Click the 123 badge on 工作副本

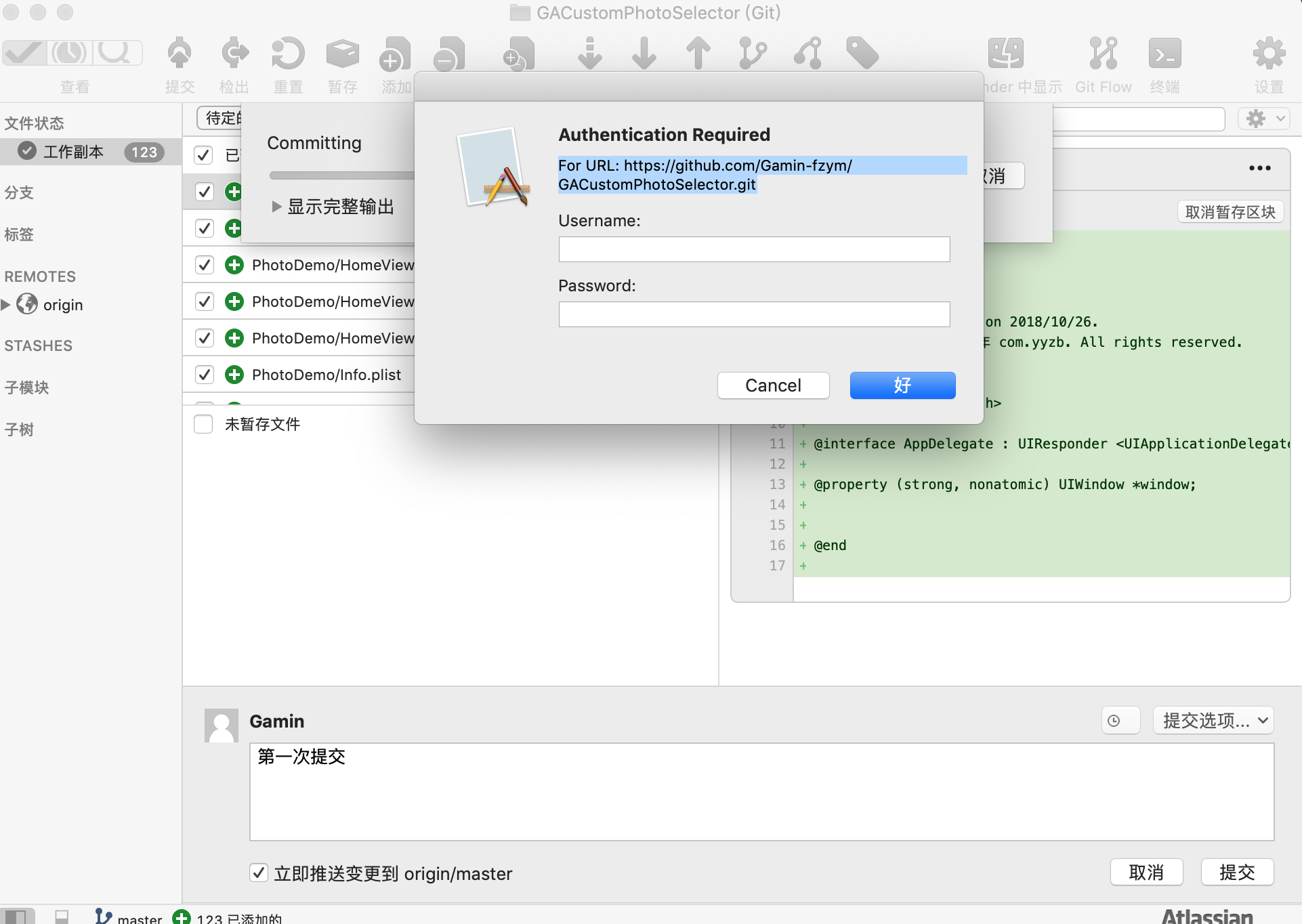[x=144, y=152]
